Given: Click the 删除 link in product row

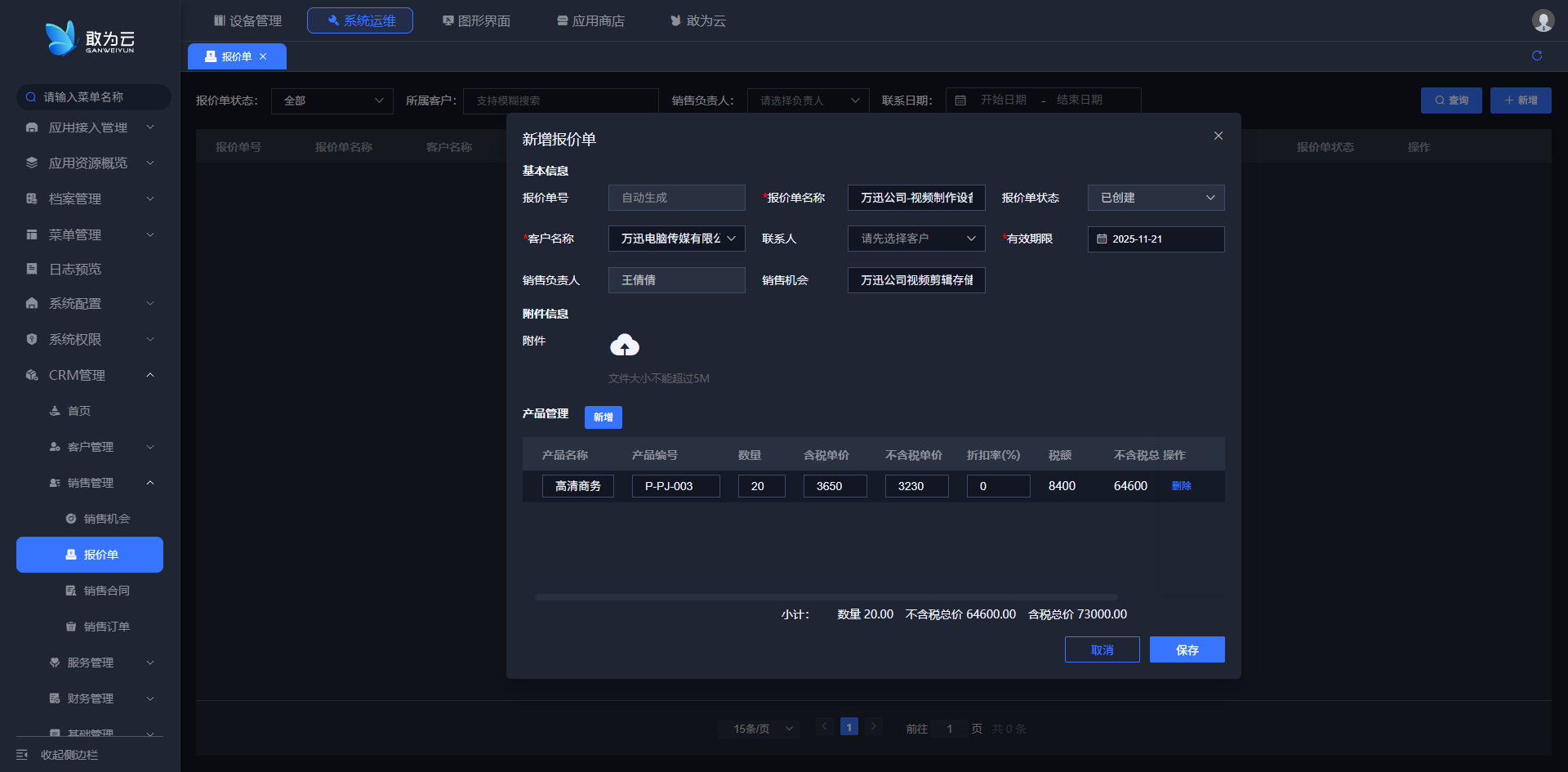Looking at the screenshot, I should click(x=1181, y=486).
